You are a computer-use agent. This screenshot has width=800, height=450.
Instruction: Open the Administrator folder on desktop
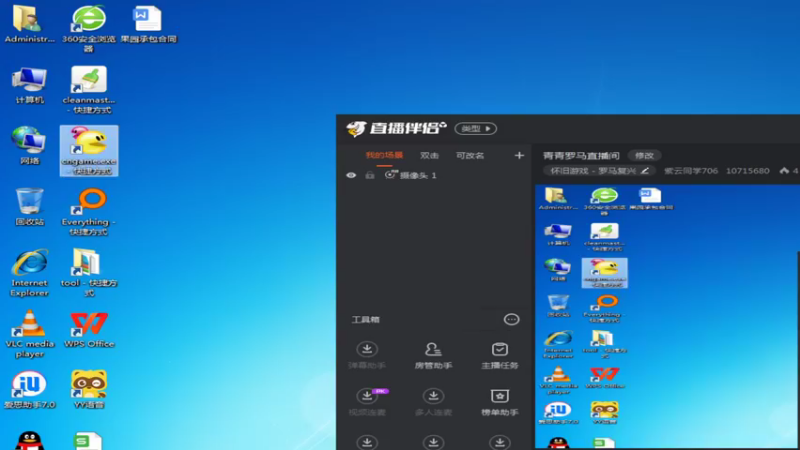(x=29, y=24)
